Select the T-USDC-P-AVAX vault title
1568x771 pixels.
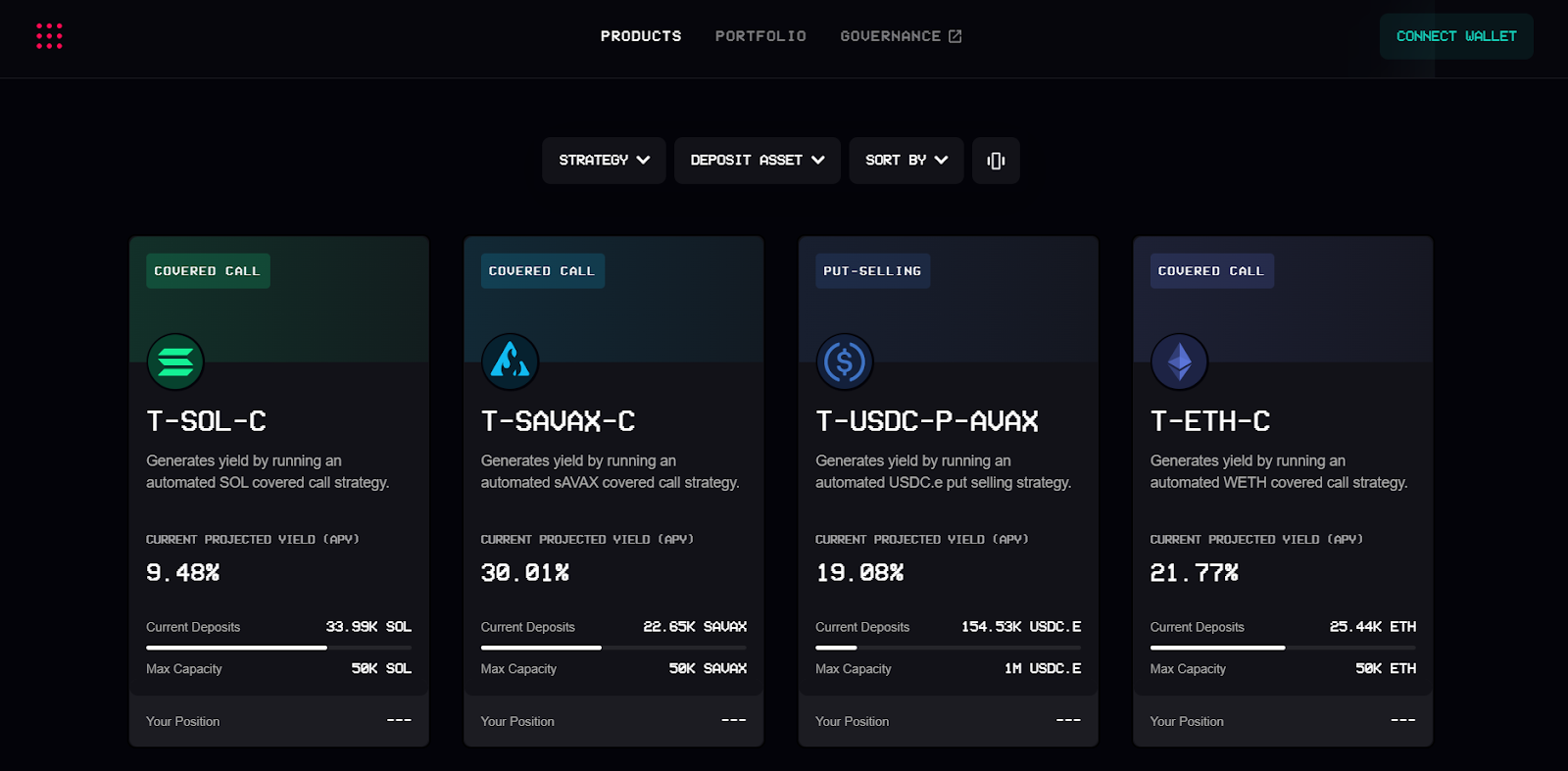926,421
